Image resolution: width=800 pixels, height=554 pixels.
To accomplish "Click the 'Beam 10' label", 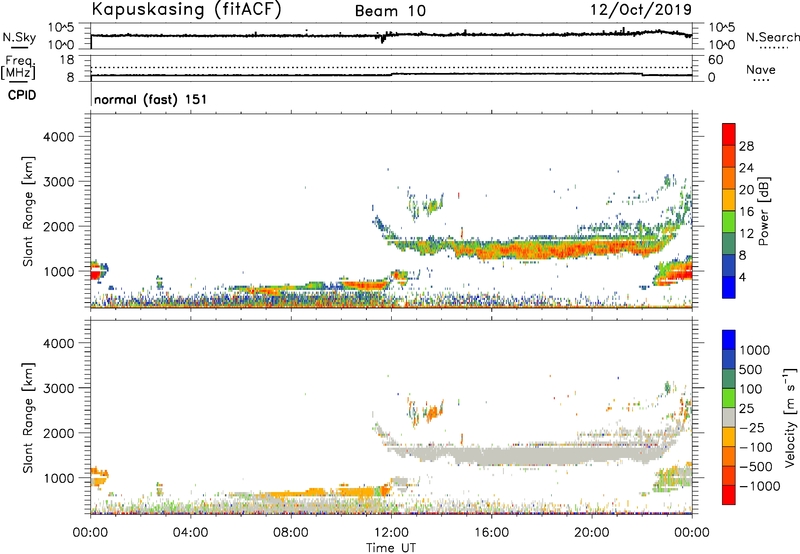I will point(391,11).
